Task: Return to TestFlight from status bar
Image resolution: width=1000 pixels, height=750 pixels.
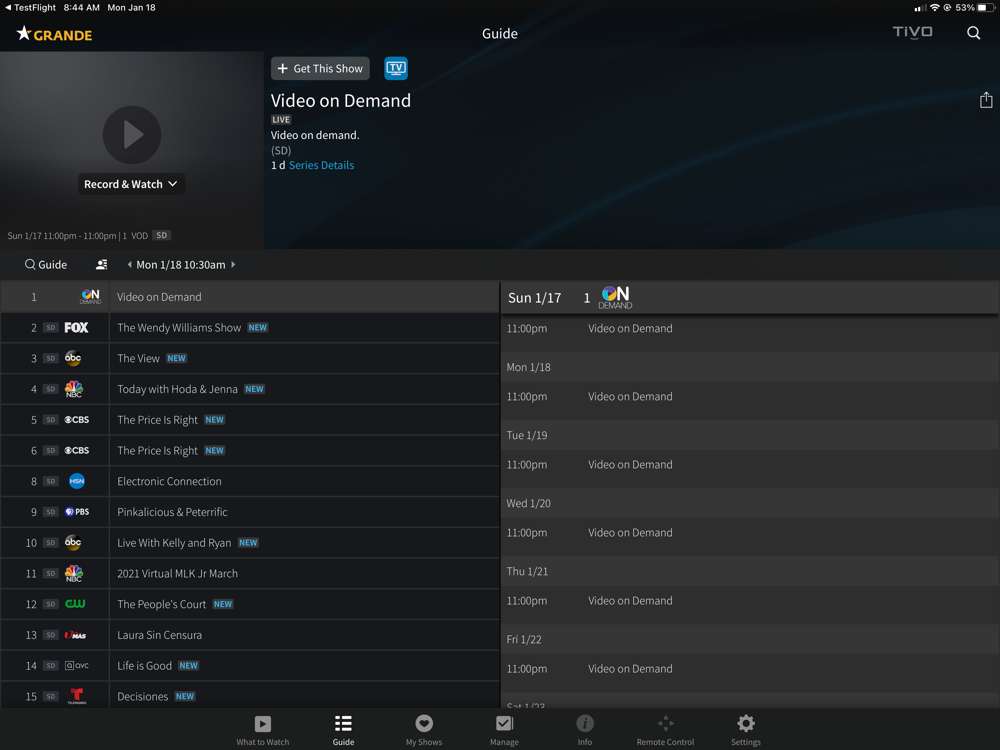Action: tap(30, 8)
